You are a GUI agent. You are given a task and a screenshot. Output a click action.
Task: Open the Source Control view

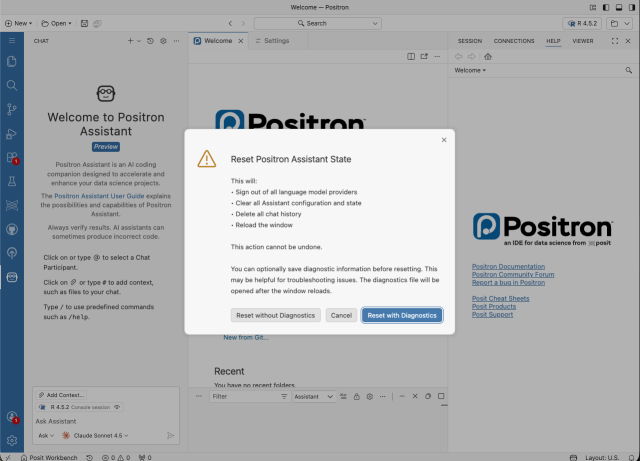[x=12, y=109]
